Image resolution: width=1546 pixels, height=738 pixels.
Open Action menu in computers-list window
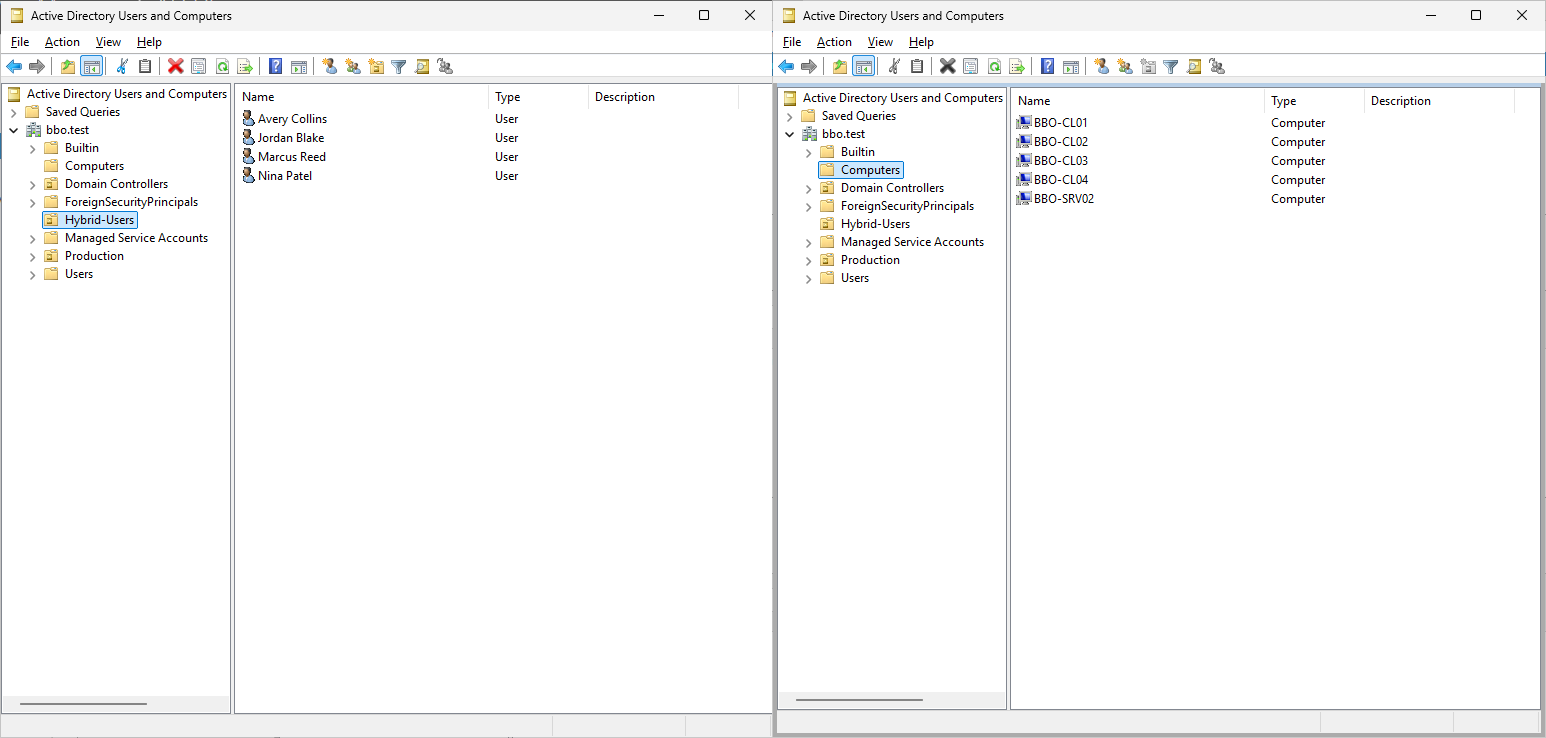click(834, 42)
